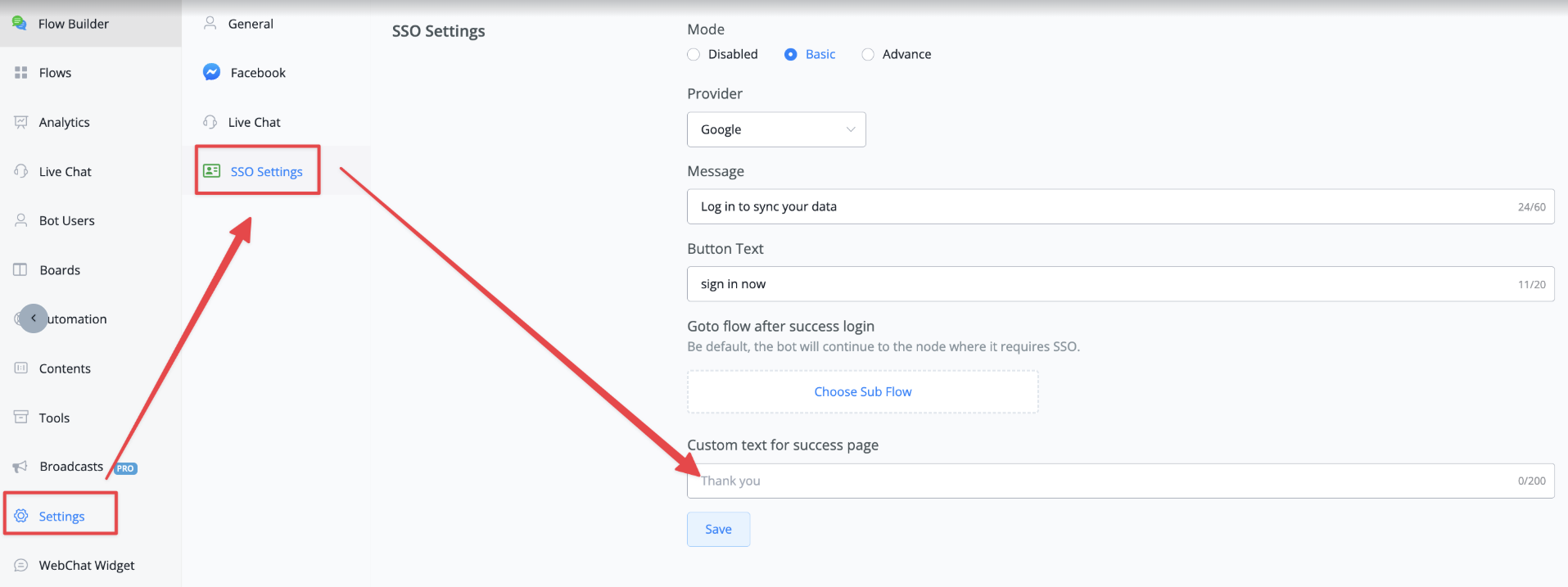Screen dimensions: 1568x587
Task: Click the SSO Settings ID card icon
Action: (211, 170)
